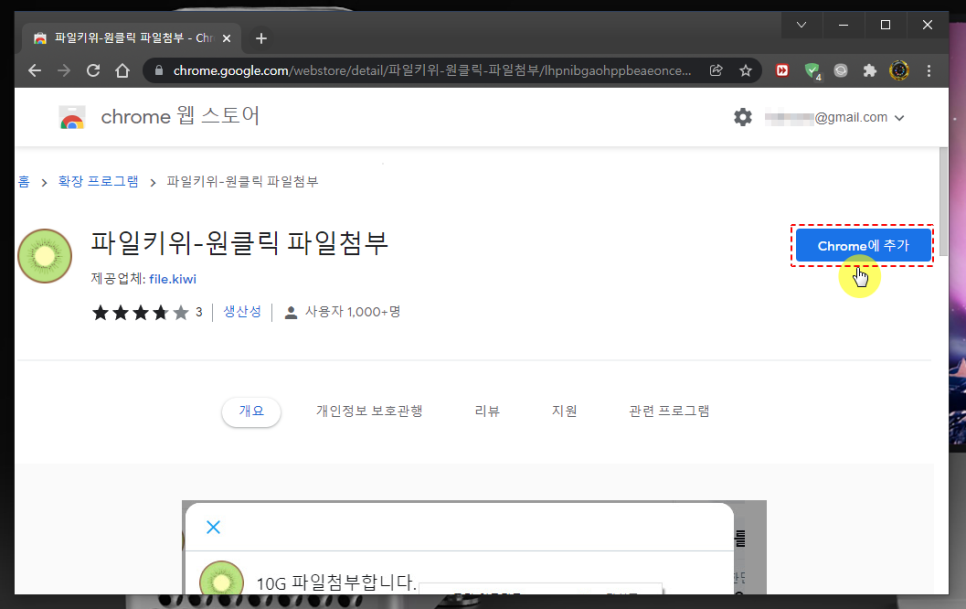Switch to the 지원 tab
This screenshot has width=966, height=609.
coord(564,411)
